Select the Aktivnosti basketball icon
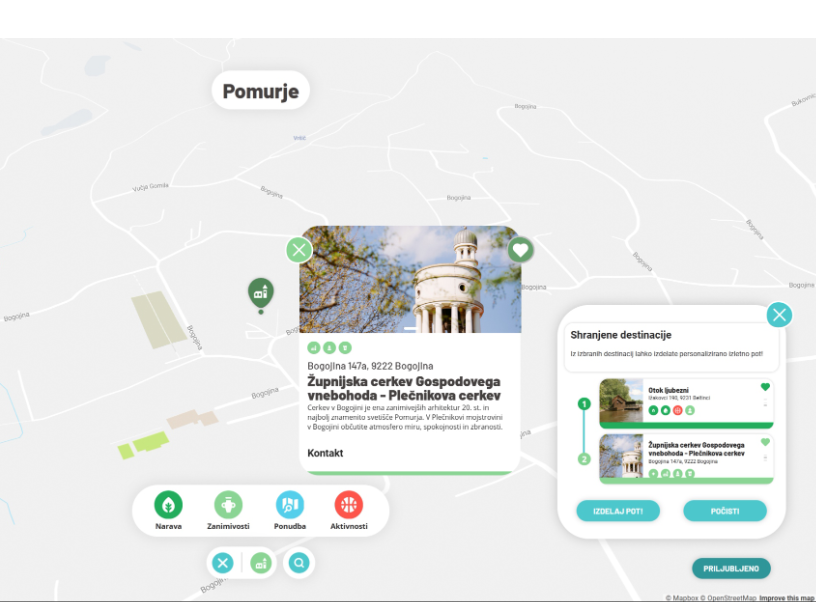The image size is (816, 607). tap(349, 505)
